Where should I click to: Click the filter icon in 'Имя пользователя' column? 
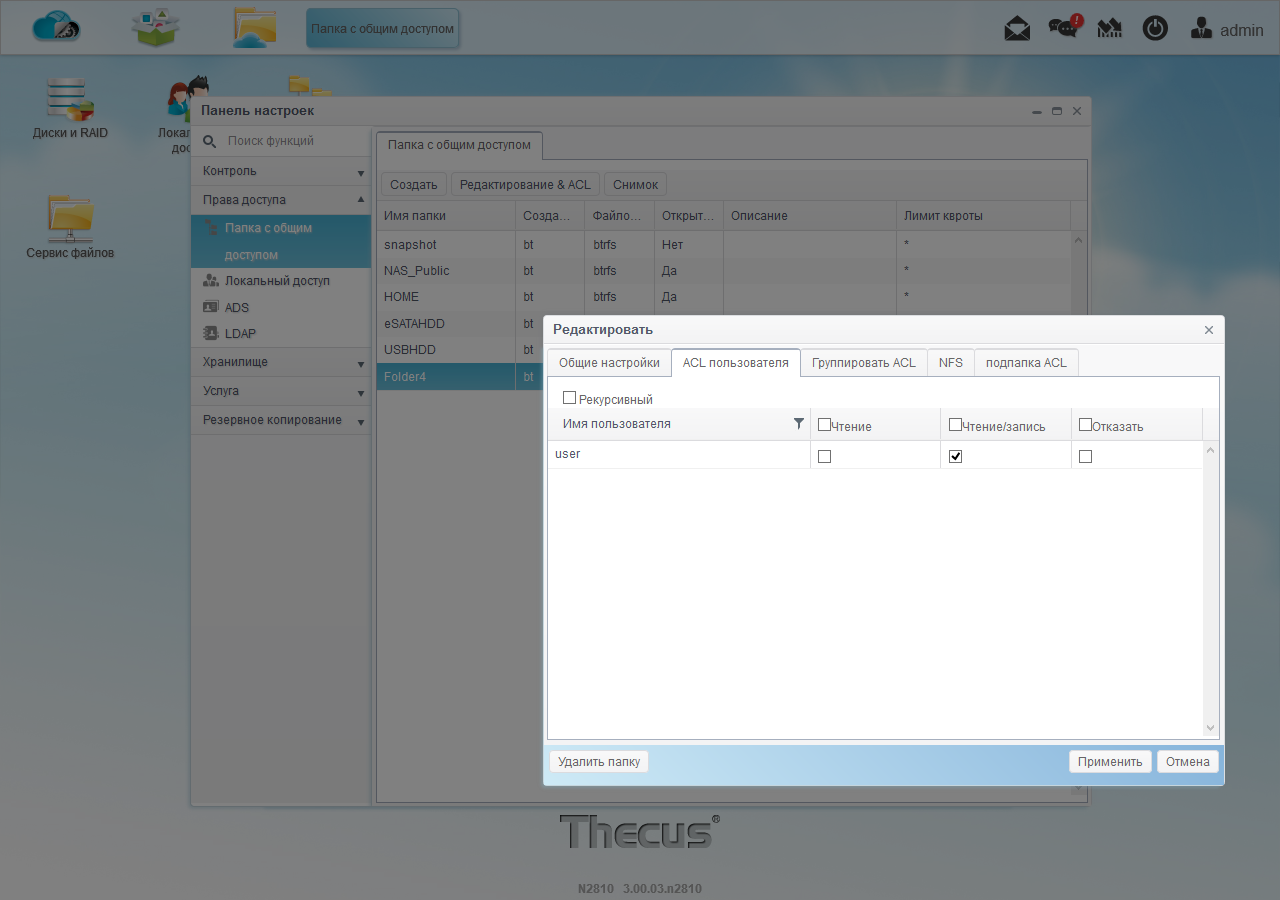798,424
